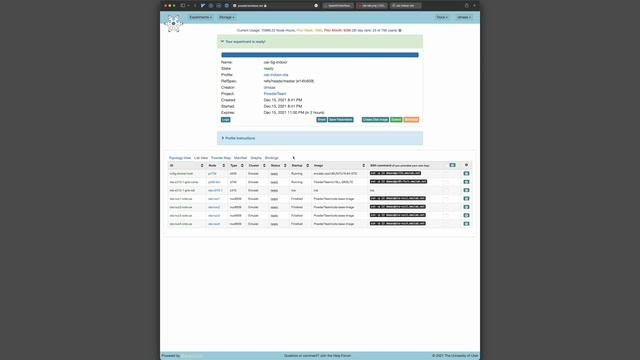640x360 pixels.
Task: Sort the list by Node column arrows
Action: pyautogui.click(x=223, y=165)
